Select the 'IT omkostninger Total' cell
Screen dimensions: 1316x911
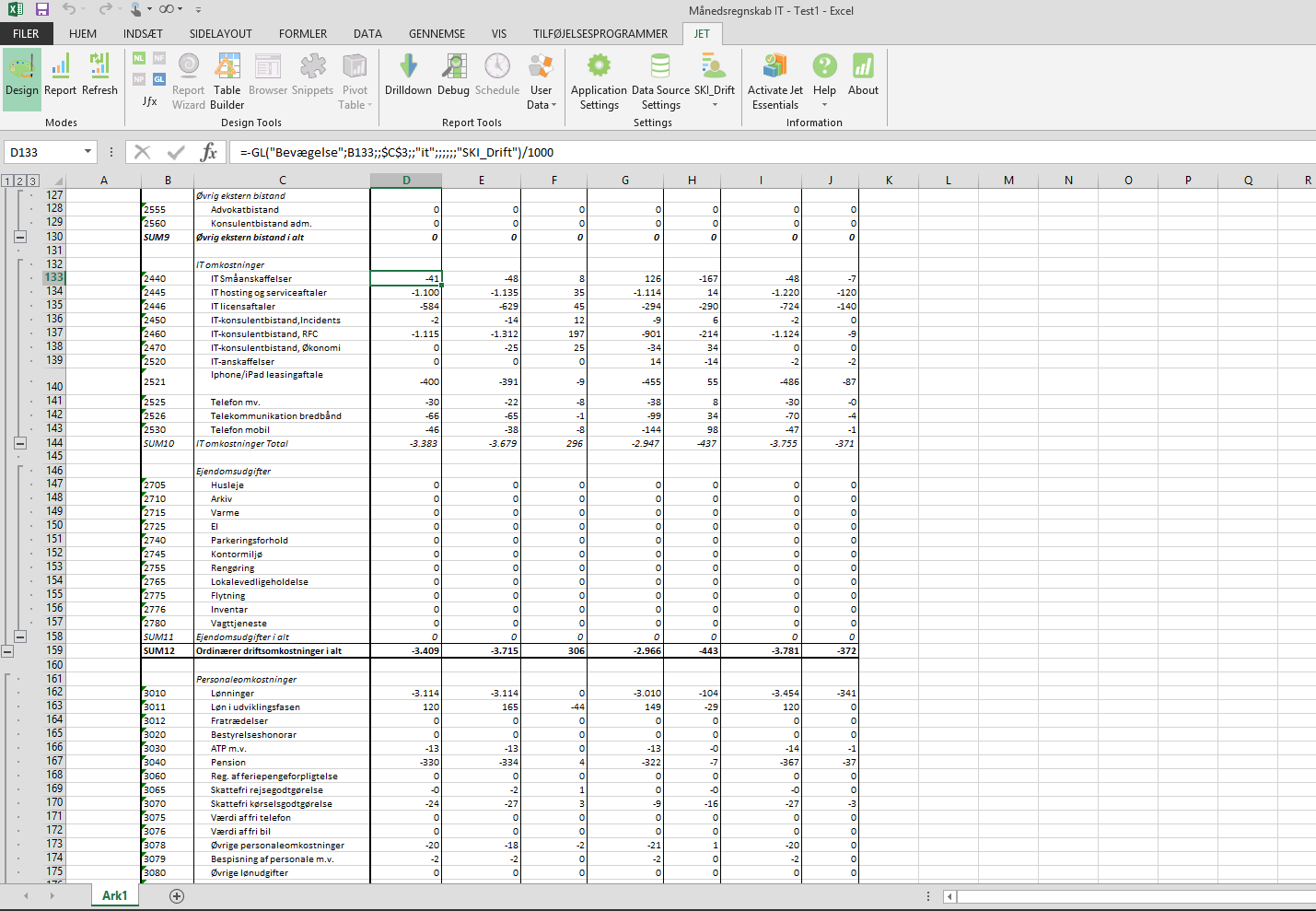click(x=283, y=443)
